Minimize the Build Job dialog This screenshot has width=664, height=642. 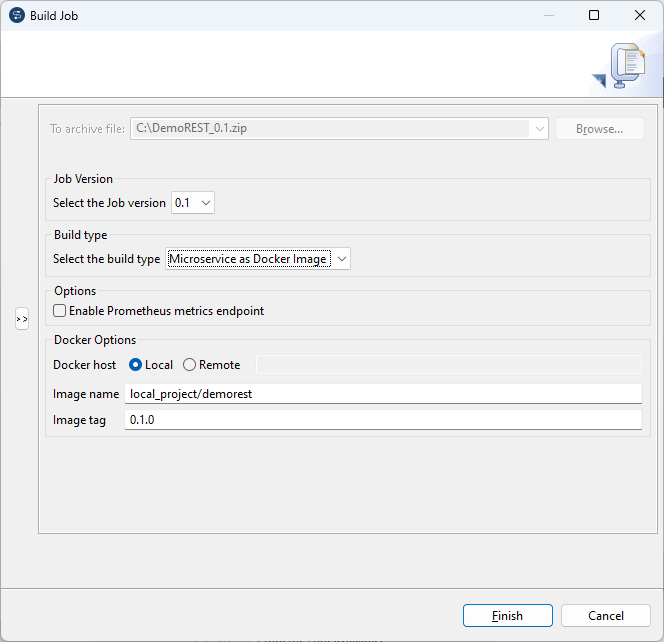[x=548, y=15]
